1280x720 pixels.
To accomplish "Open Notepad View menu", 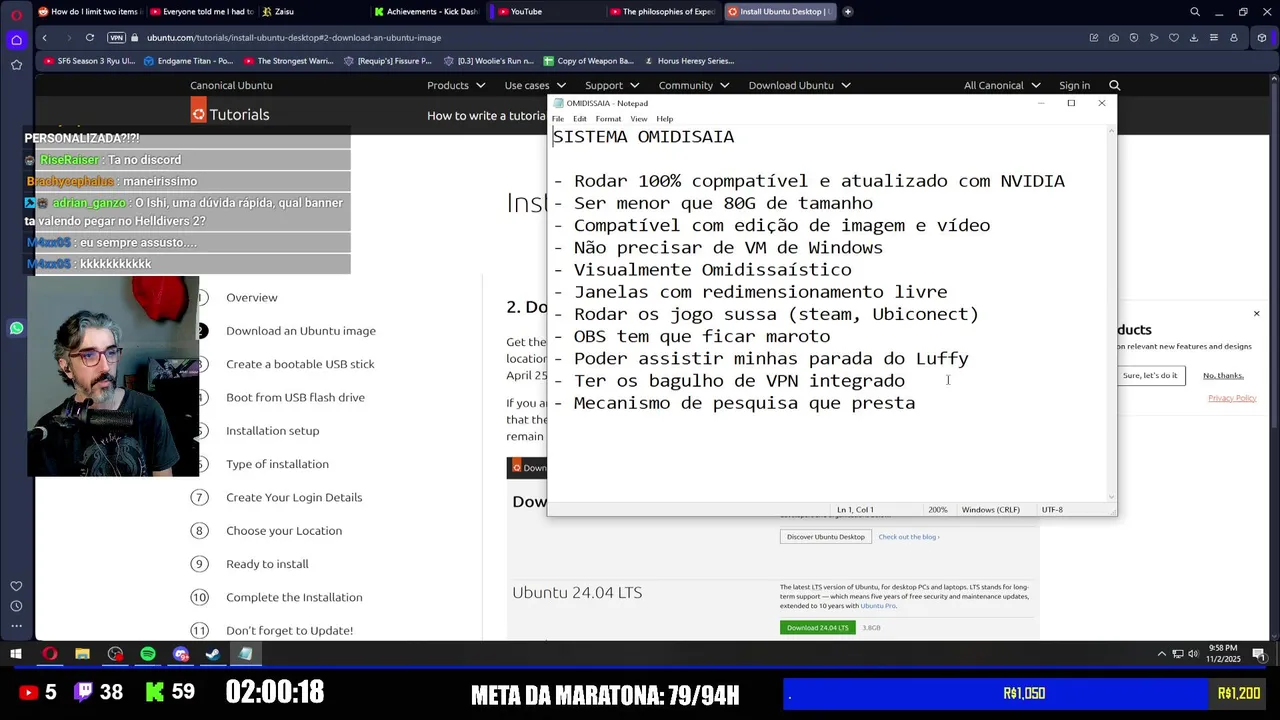I will (638, 119).
